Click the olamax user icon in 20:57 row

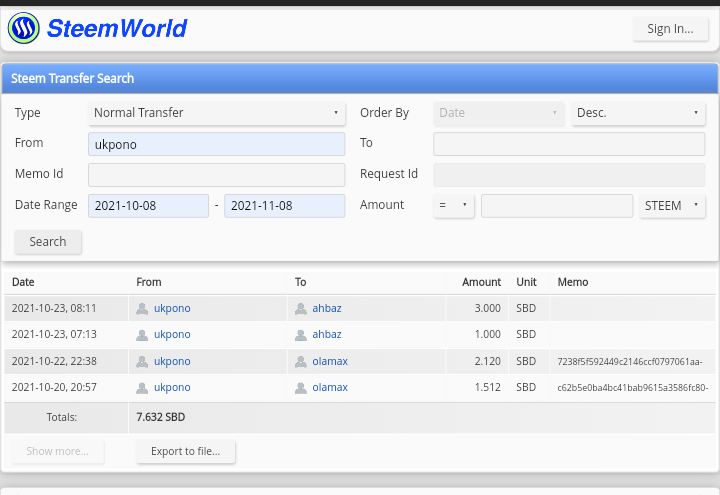click(x=301, y=388)
